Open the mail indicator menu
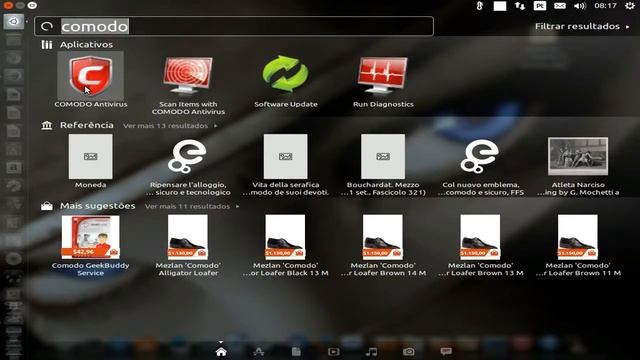This screenshot has height=360, width=640. tap(560, 6)
